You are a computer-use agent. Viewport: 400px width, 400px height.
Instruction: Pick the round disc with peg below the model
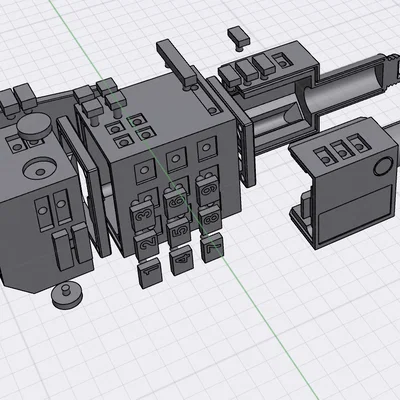(x=67, y=295)
